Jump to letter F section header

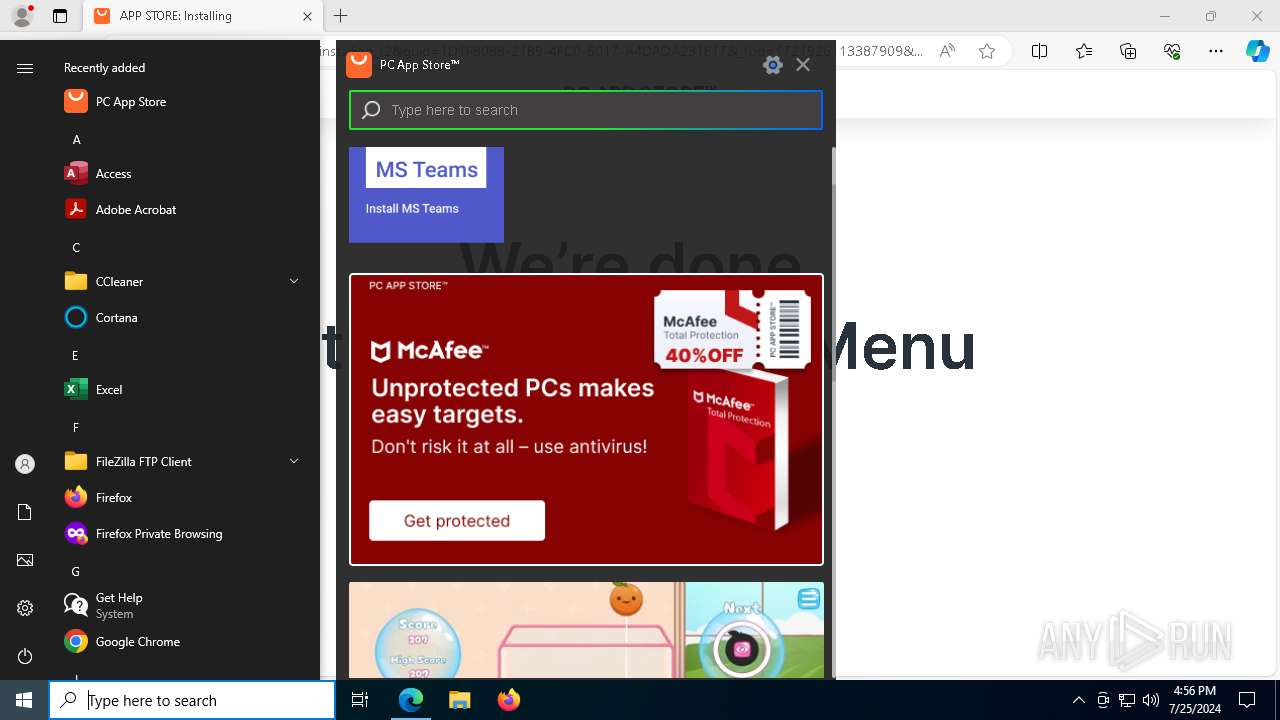tap(76, 428)
